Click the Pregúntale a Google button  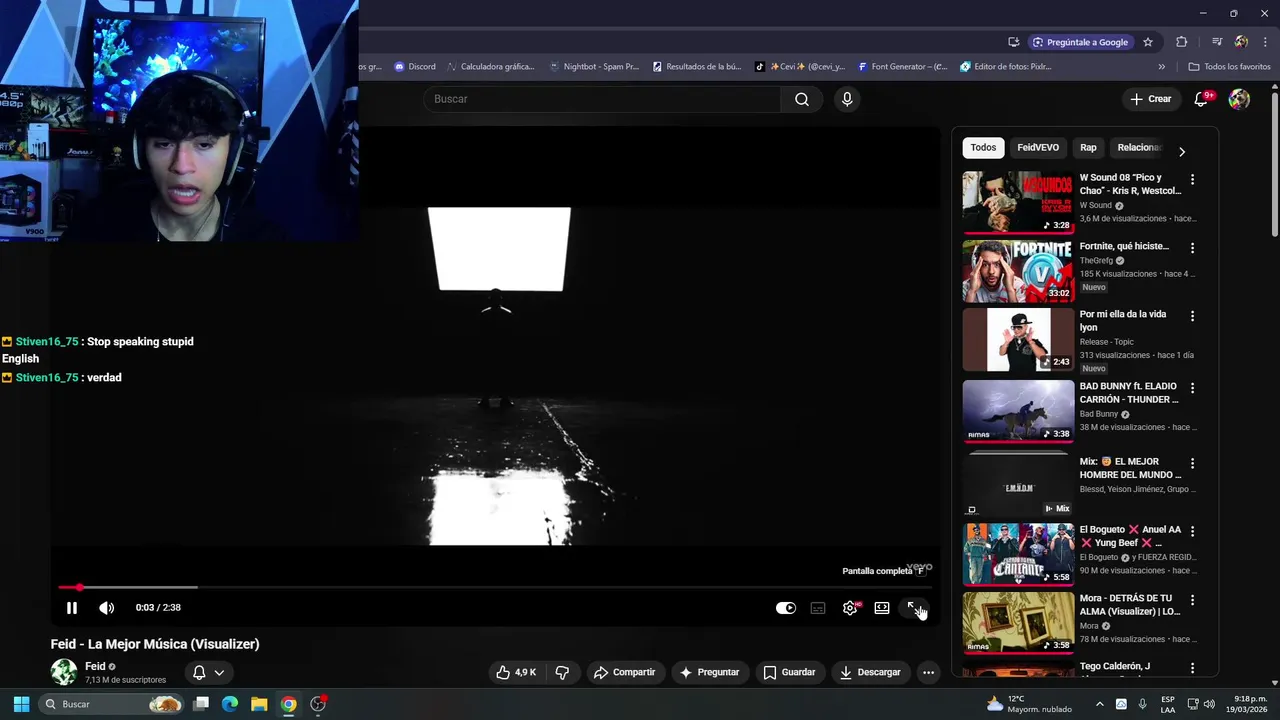click(1080, 42)
